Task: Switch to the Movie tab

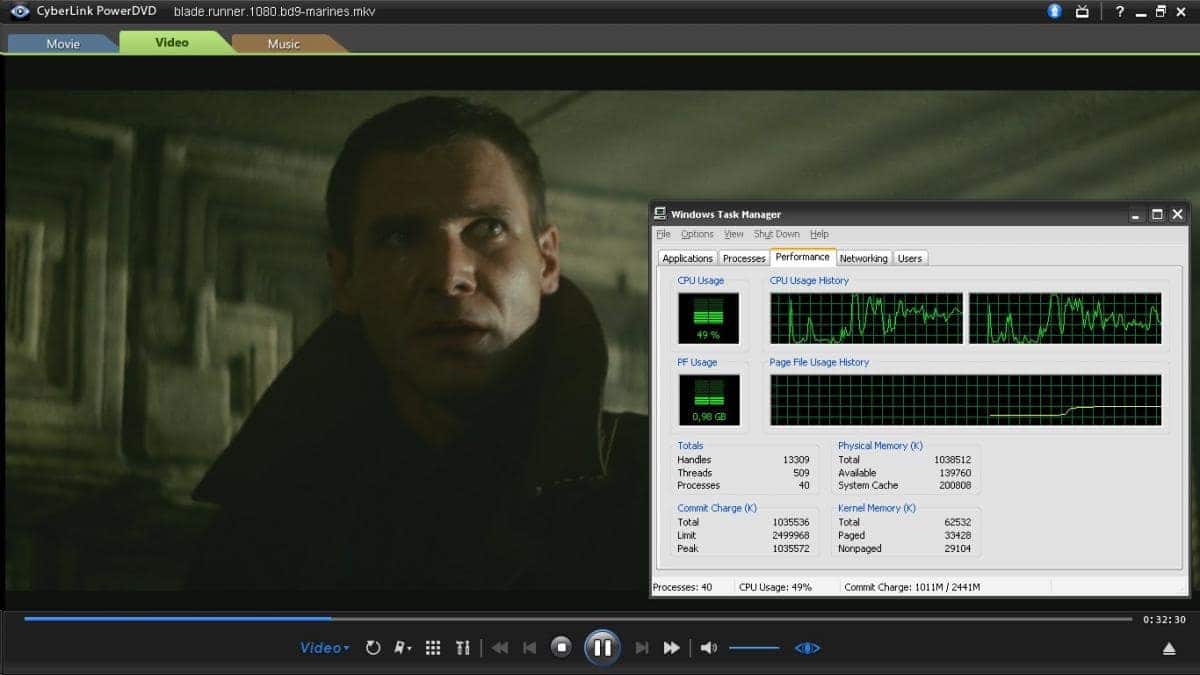Action: [x=63, y=43]
